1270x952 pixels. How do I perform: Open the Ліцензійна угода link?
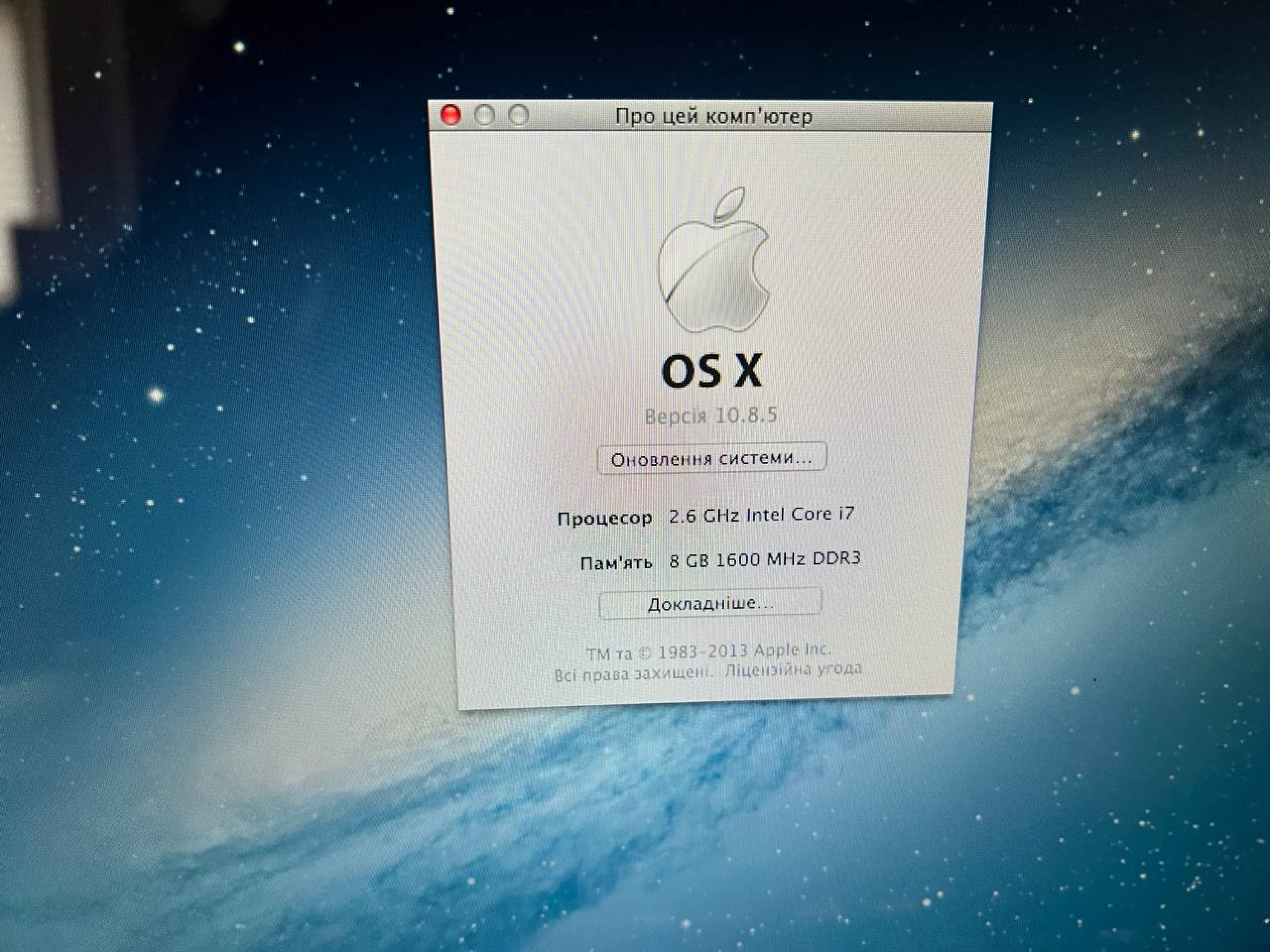coord(793,670)
